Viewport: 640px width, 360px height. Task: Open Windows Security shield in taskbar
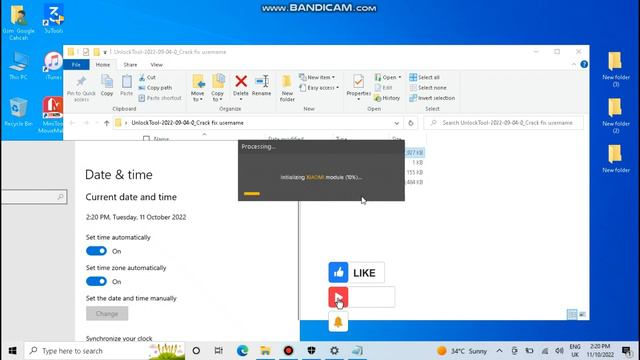(311, 351)
